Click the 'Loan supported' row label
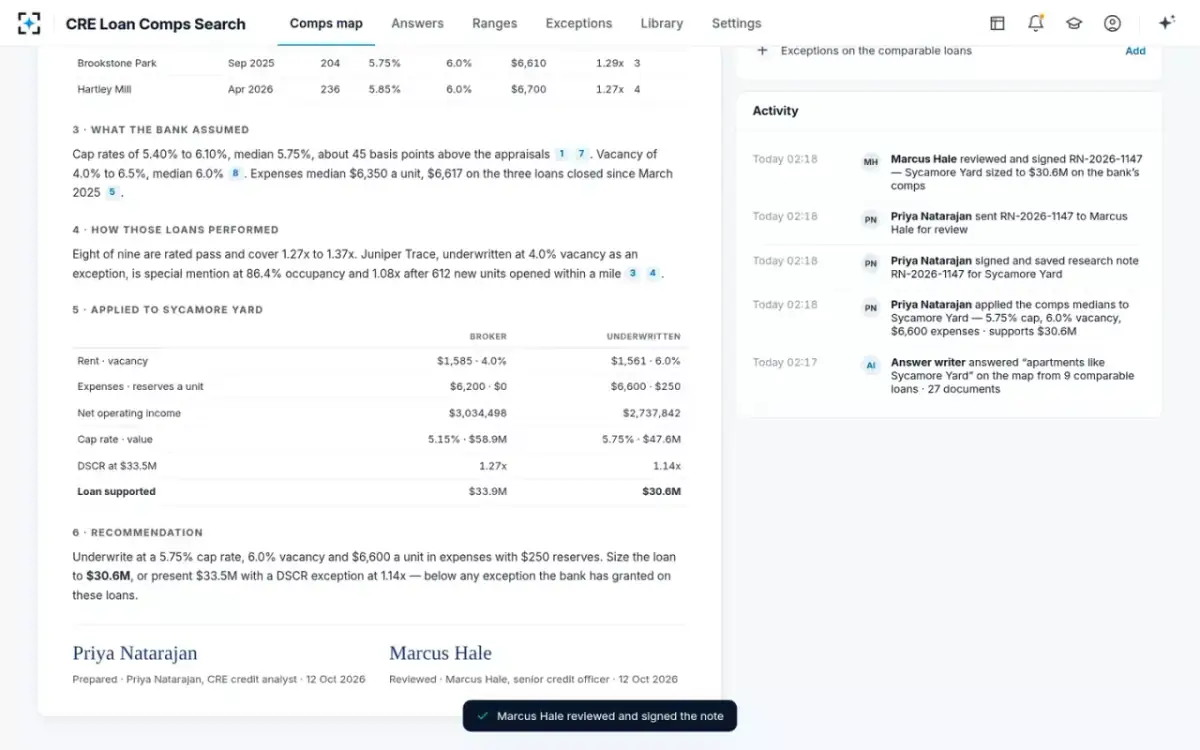Viewport: 1200px width, 750px height. tap(116, 492)
